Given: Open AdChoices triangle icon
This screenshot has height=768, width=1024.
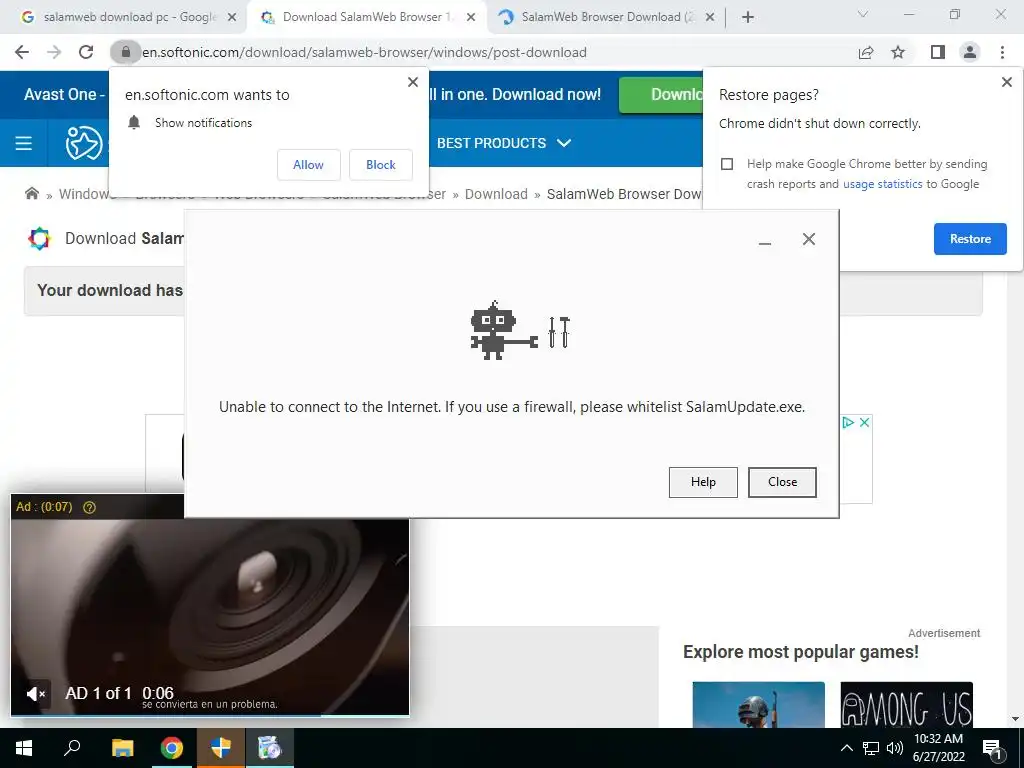Looking at the screenshot, I should (x=848, y=423).
